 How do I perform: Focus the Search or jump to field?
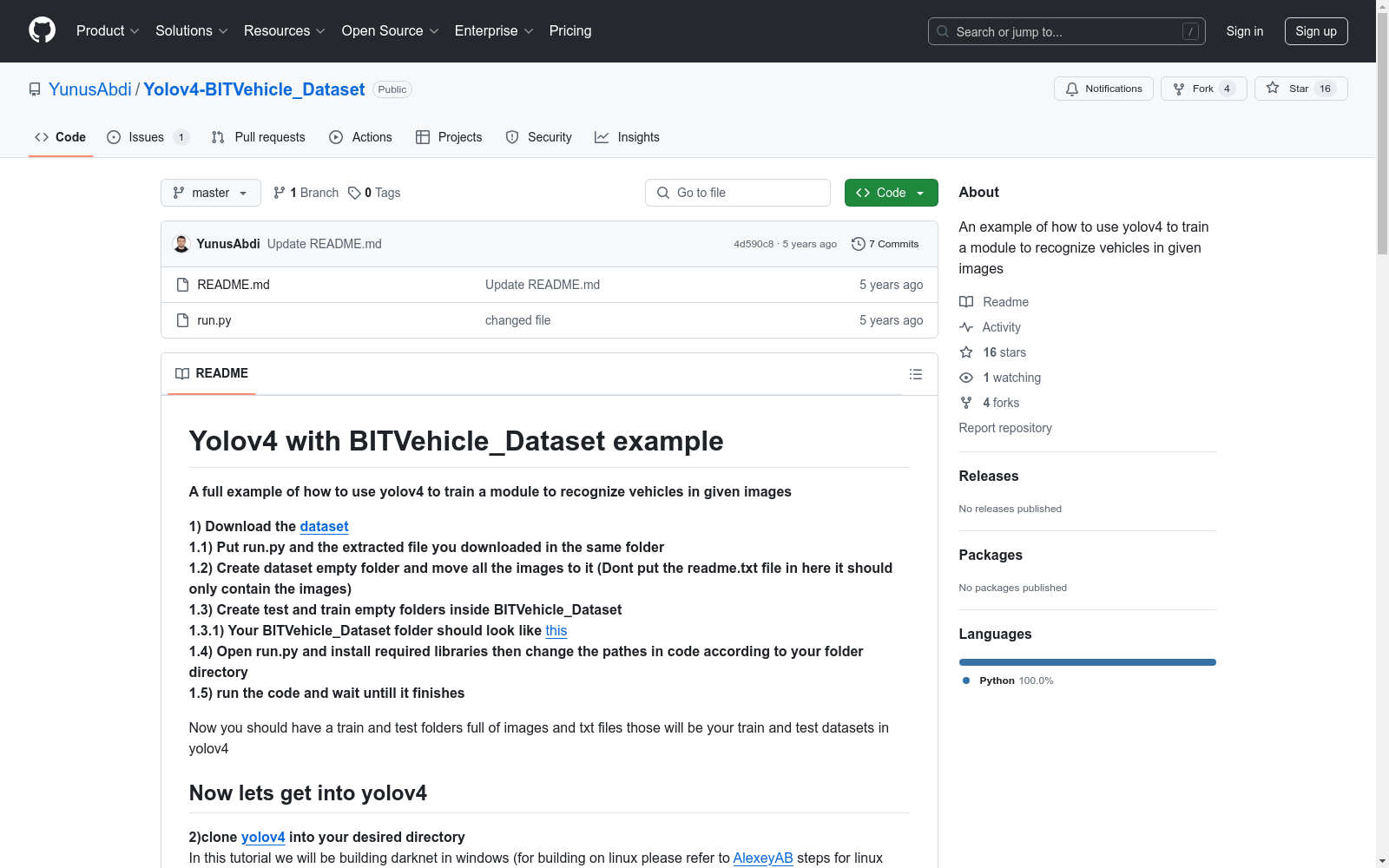pyautogui.click(x=1067, y=31)
